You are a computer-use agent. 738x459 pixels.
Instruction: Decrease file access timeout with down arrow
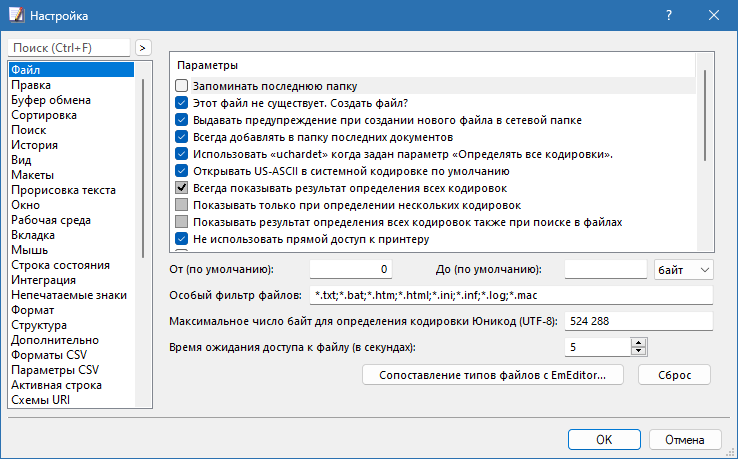click(x=639, y=351)
